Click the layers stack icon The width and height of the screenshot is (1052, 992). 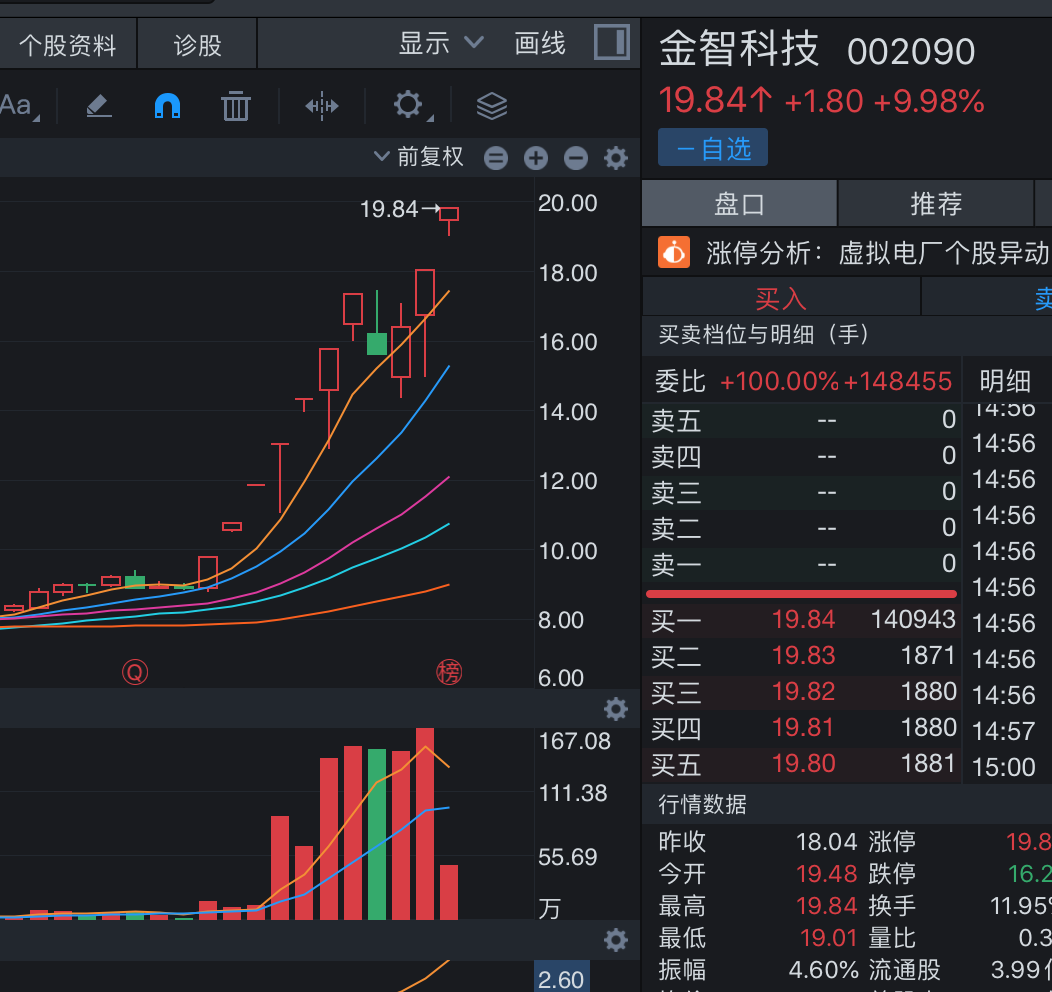(x=491, y=105)
